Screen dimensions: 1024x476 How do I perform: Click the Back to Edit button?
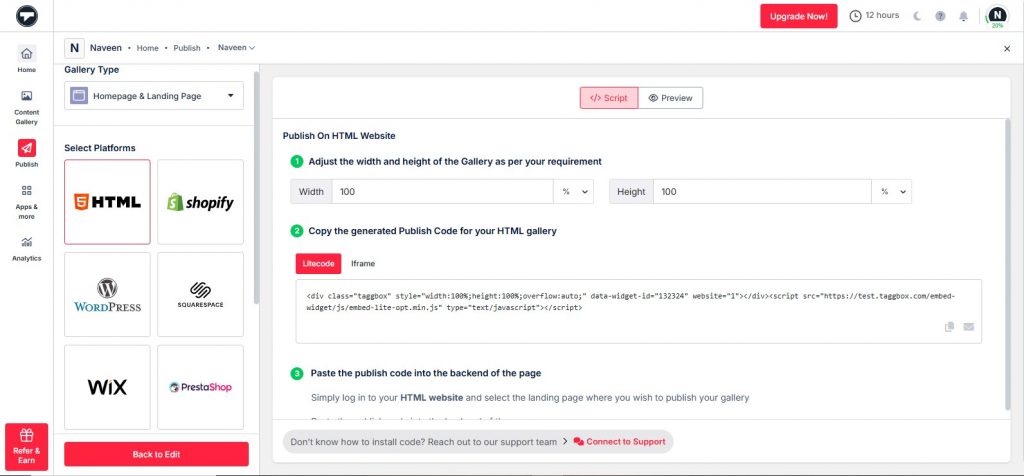[156, 454]
